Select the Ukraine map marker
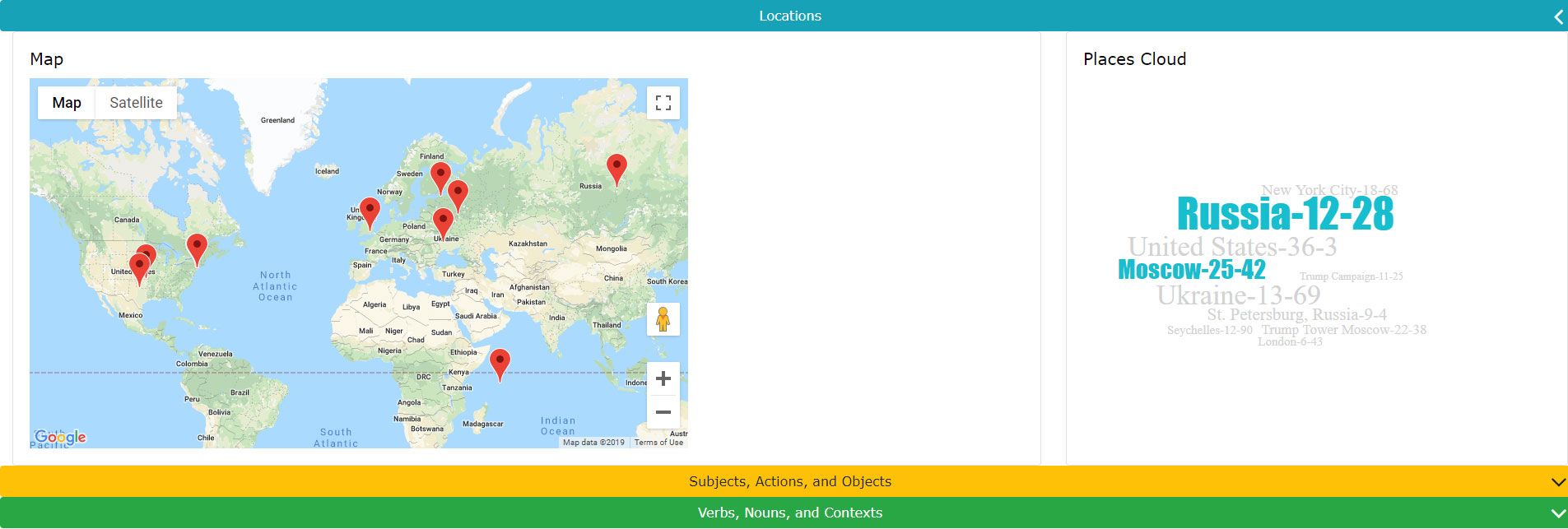 point(443,222)
